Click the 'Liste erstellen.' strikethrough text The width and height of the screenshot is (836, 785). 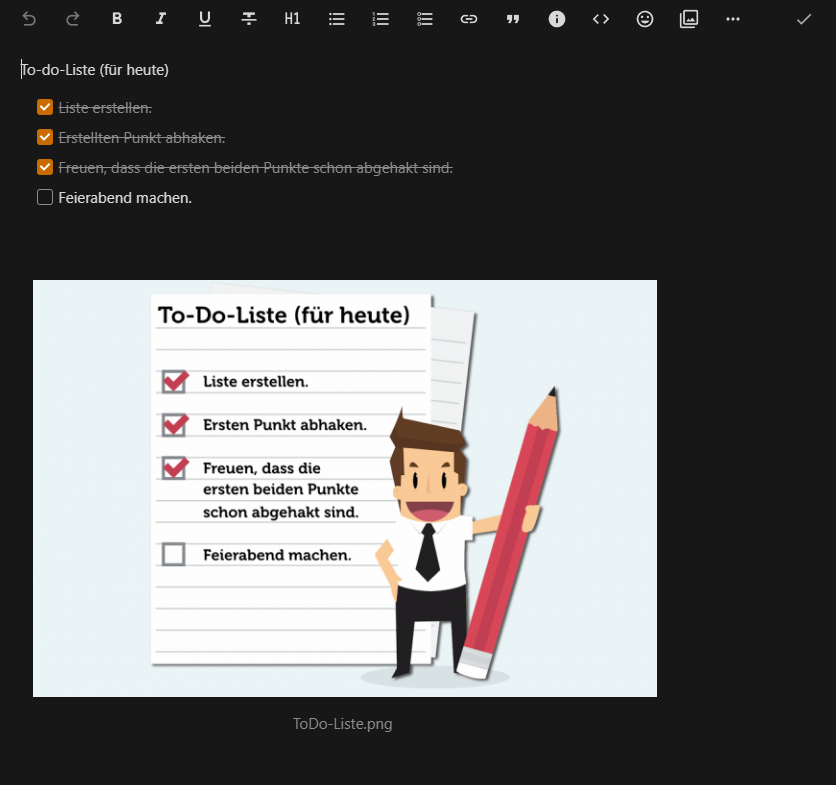(105, 108)
